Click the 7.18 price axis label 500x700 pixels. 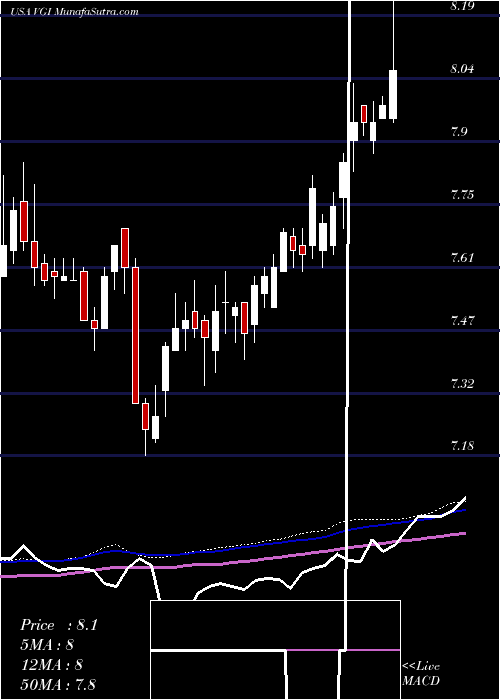click(463, 446)
